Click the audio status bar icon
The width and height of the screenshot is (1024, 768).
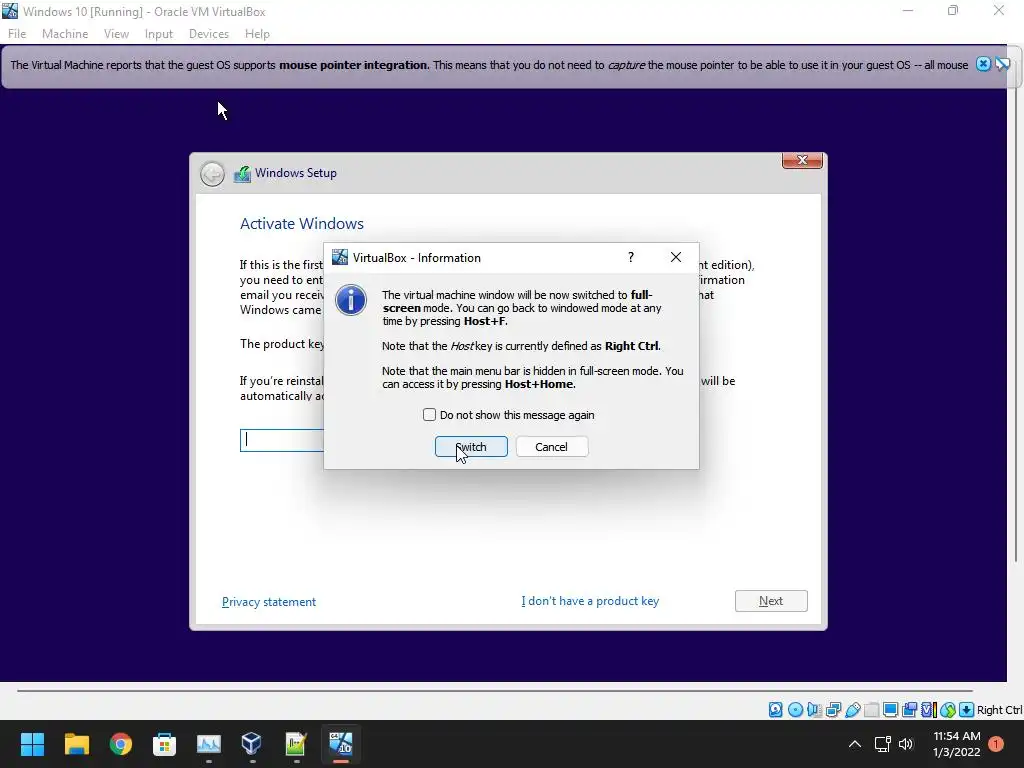click(814, 709)
